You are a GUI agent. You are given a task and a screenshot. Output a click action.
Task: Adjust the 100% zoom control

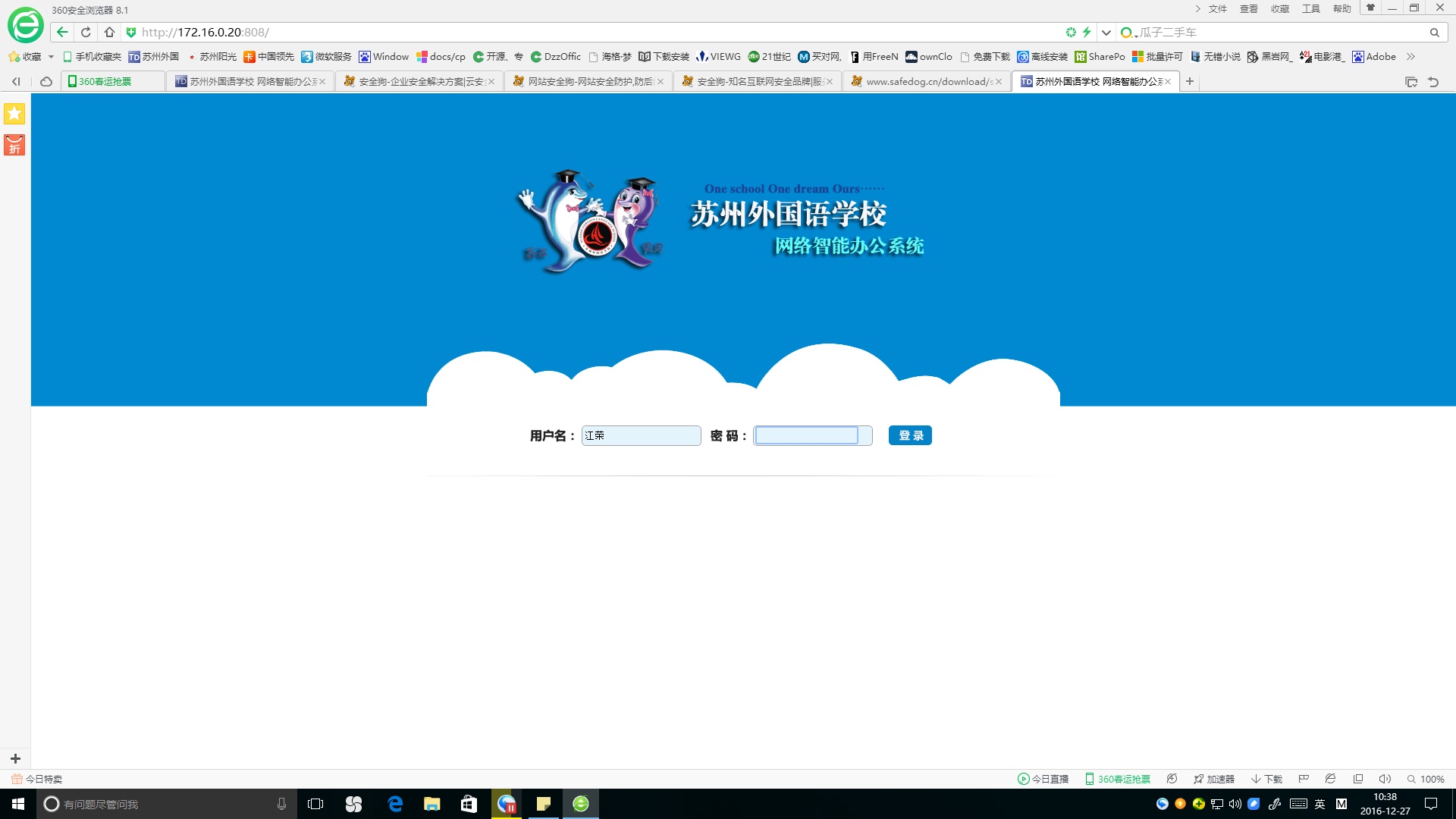coord(1426,779)
